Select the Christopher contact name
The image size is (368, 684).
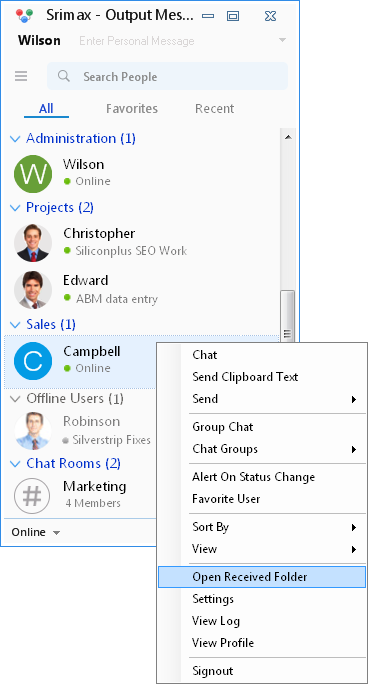click(99, 233)
